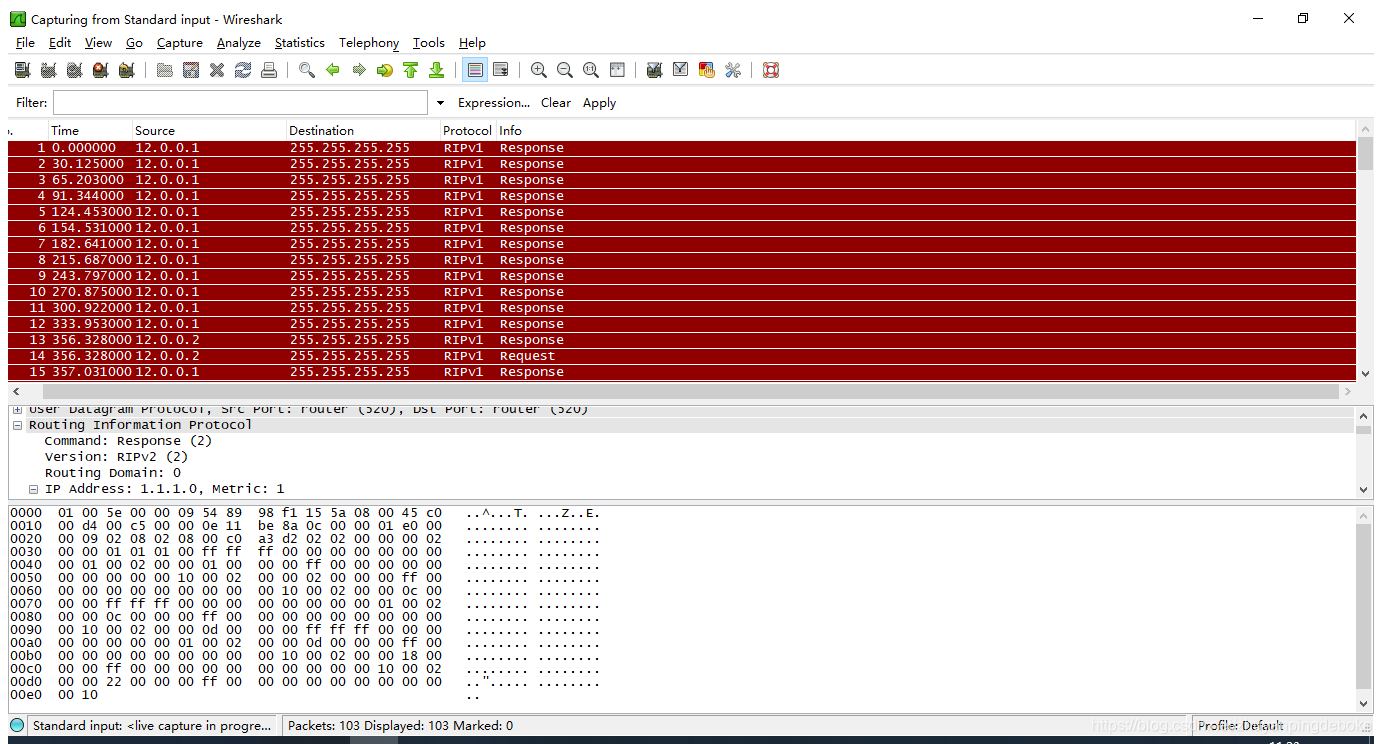
Task: Apply the display filter
Action: (600, 103)
